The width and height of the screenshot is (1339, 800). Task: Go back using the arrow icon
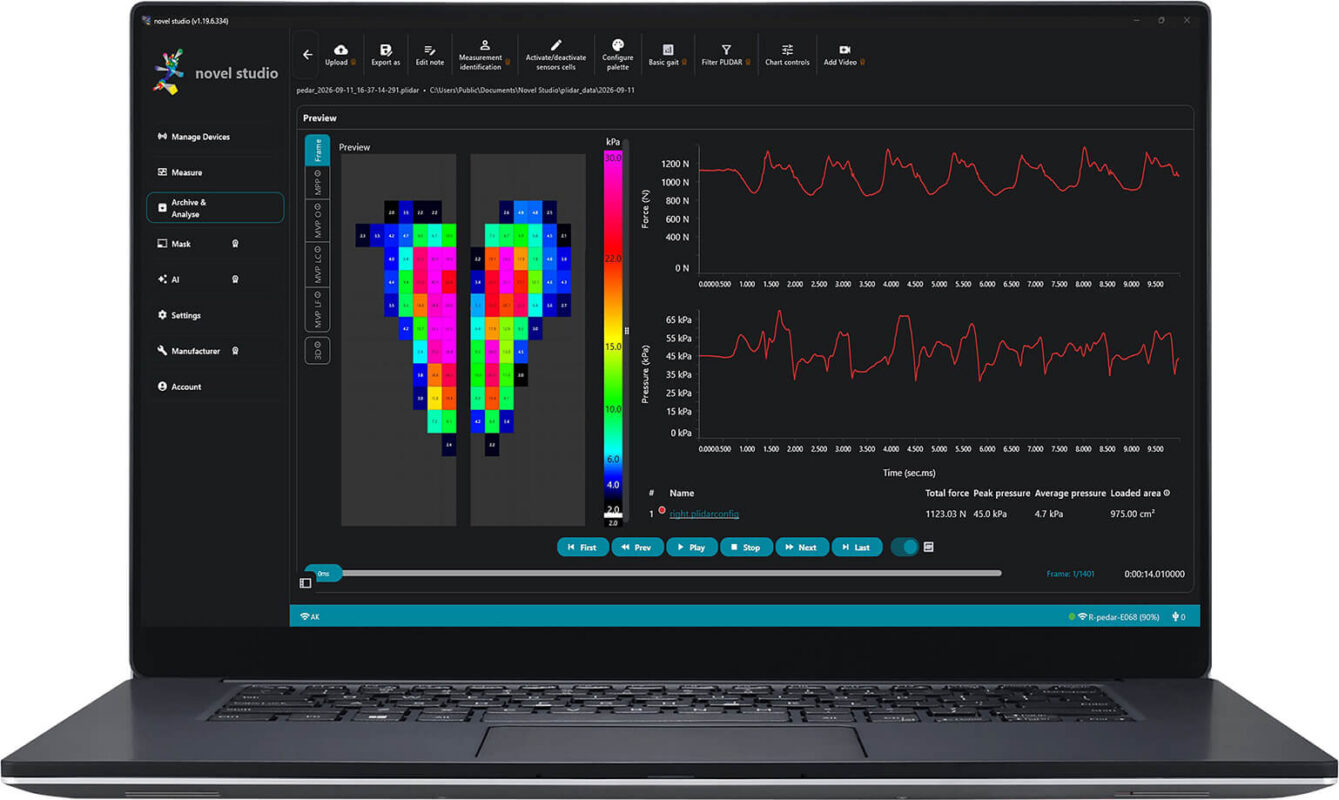click(x=307, y=55)
